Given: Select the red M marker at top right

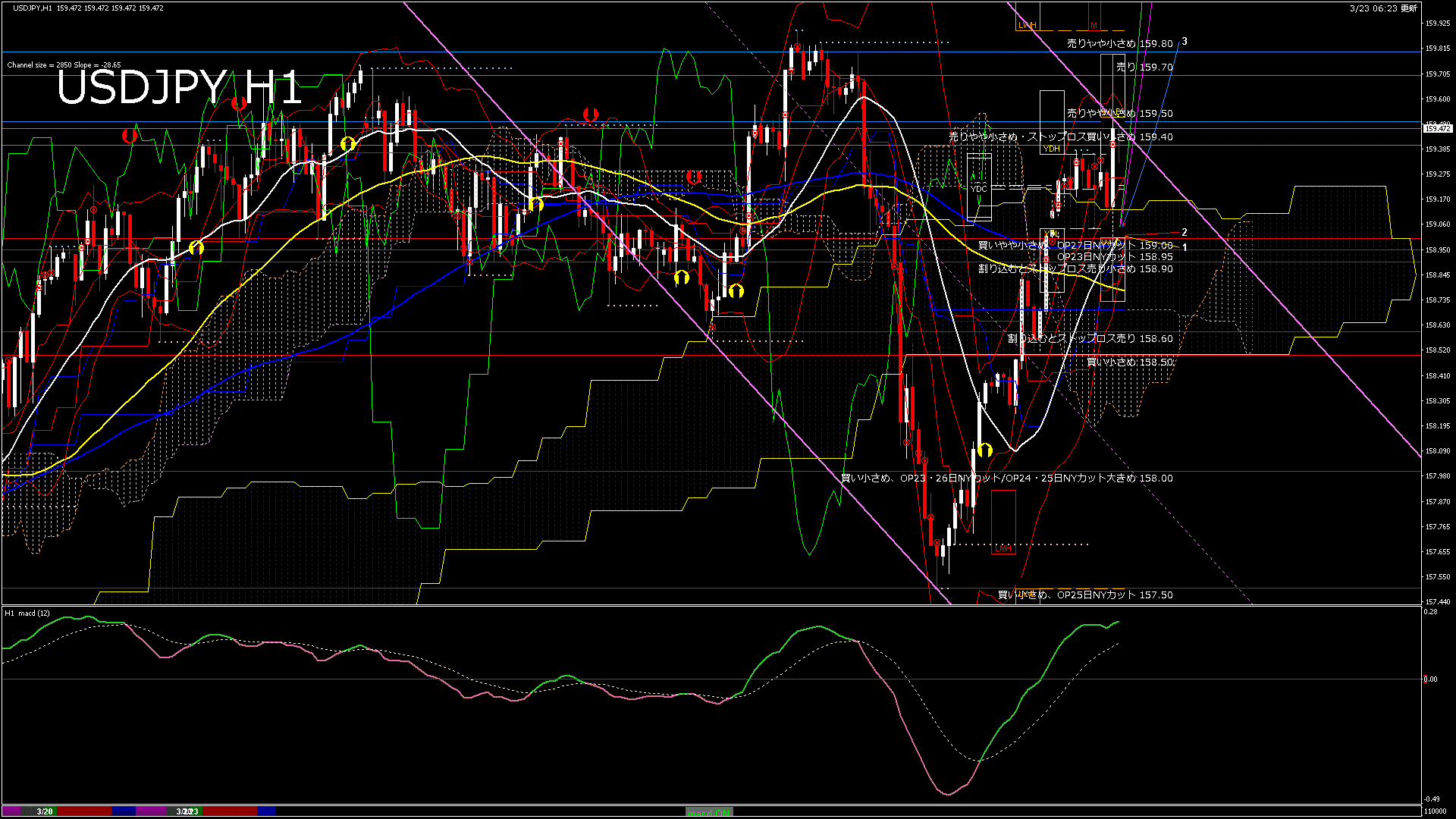Looking at the screenshot, I should click(x=1094, y=25).
